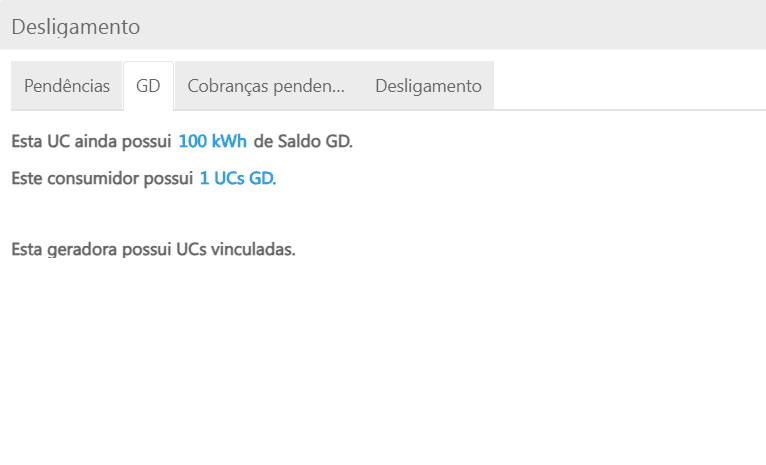
Task: Select the GD tab
Action: tap(148, 86)
